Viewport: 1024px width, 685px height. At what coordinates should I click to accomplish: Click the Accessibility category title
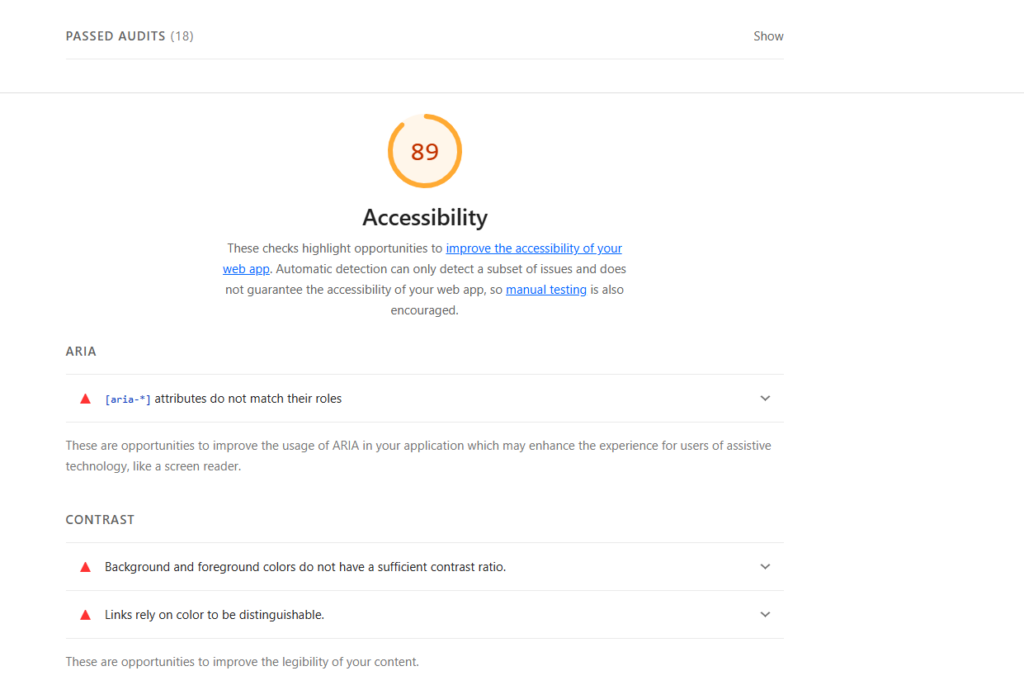(424, 217)
